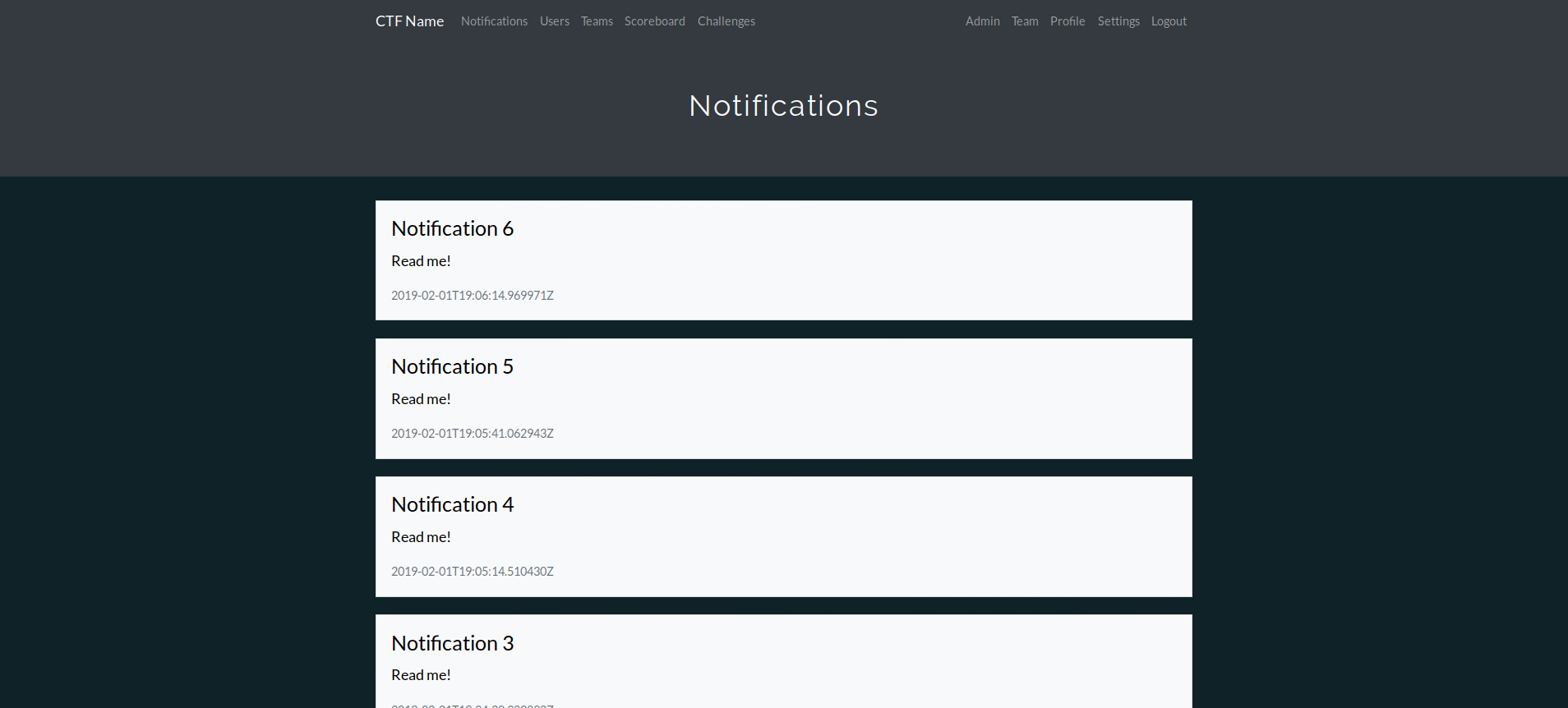Select the Notification 4 title
Screen dimensions: 1568x708
453,504
